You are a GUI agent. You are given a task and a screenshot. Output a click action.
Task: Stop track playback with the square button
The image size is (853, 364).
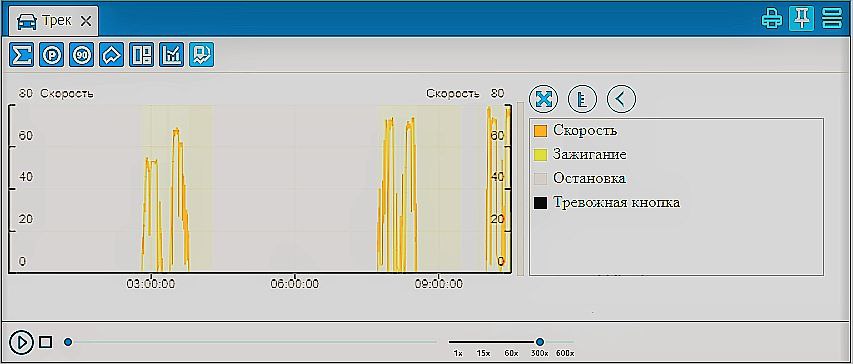(46, 342)
